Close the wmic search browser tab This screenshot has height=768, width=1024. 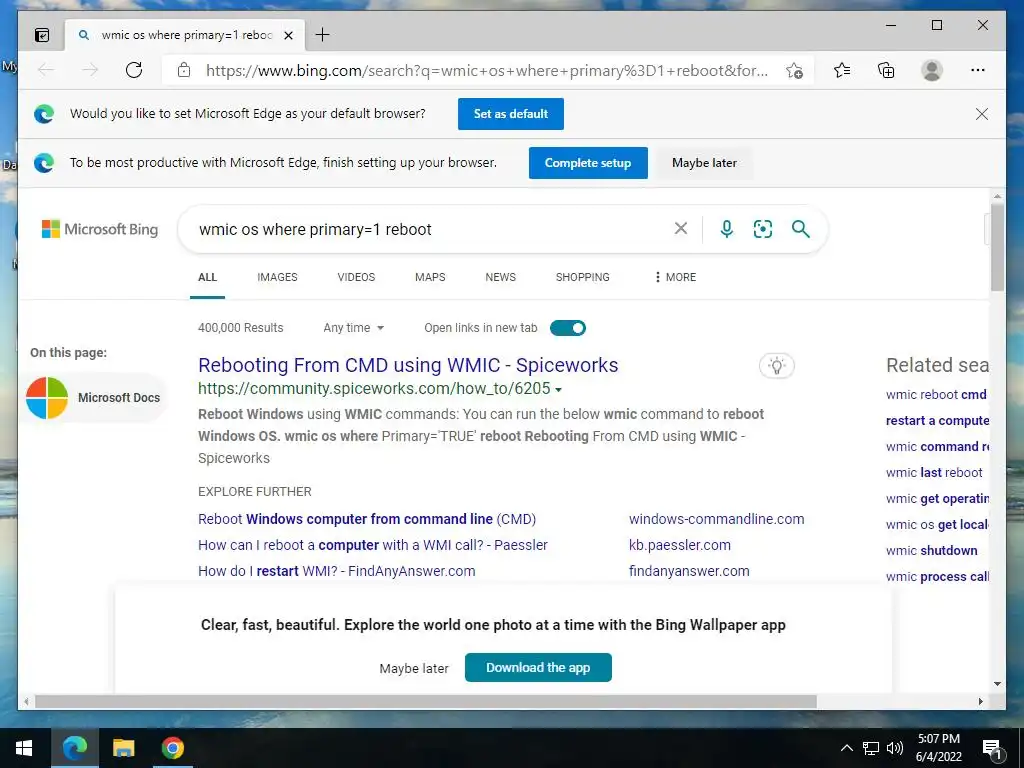pos(288,35)
